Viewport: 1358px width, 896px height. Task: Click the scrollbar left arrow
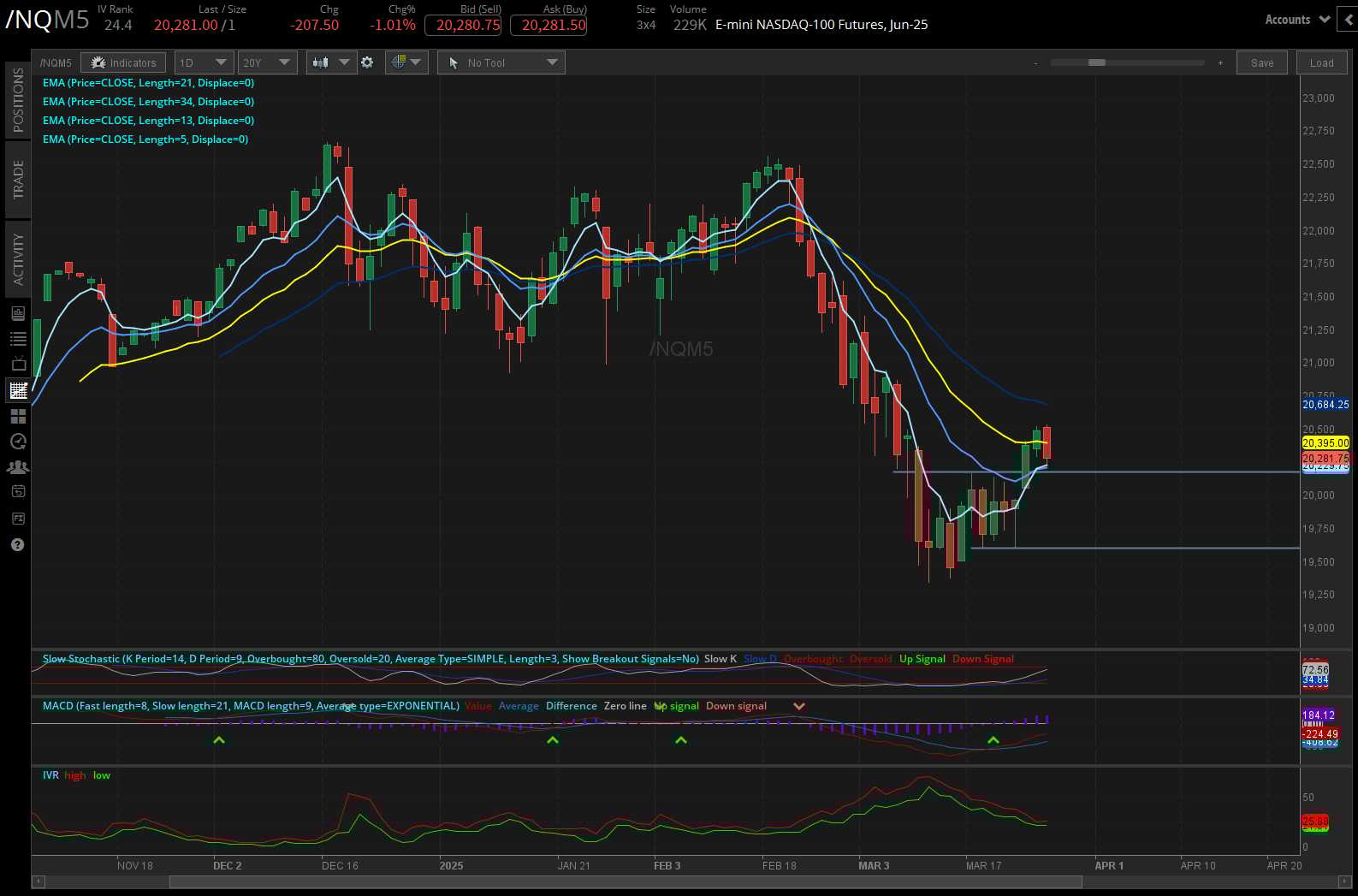pyautogui.click(x=38, y=881)
